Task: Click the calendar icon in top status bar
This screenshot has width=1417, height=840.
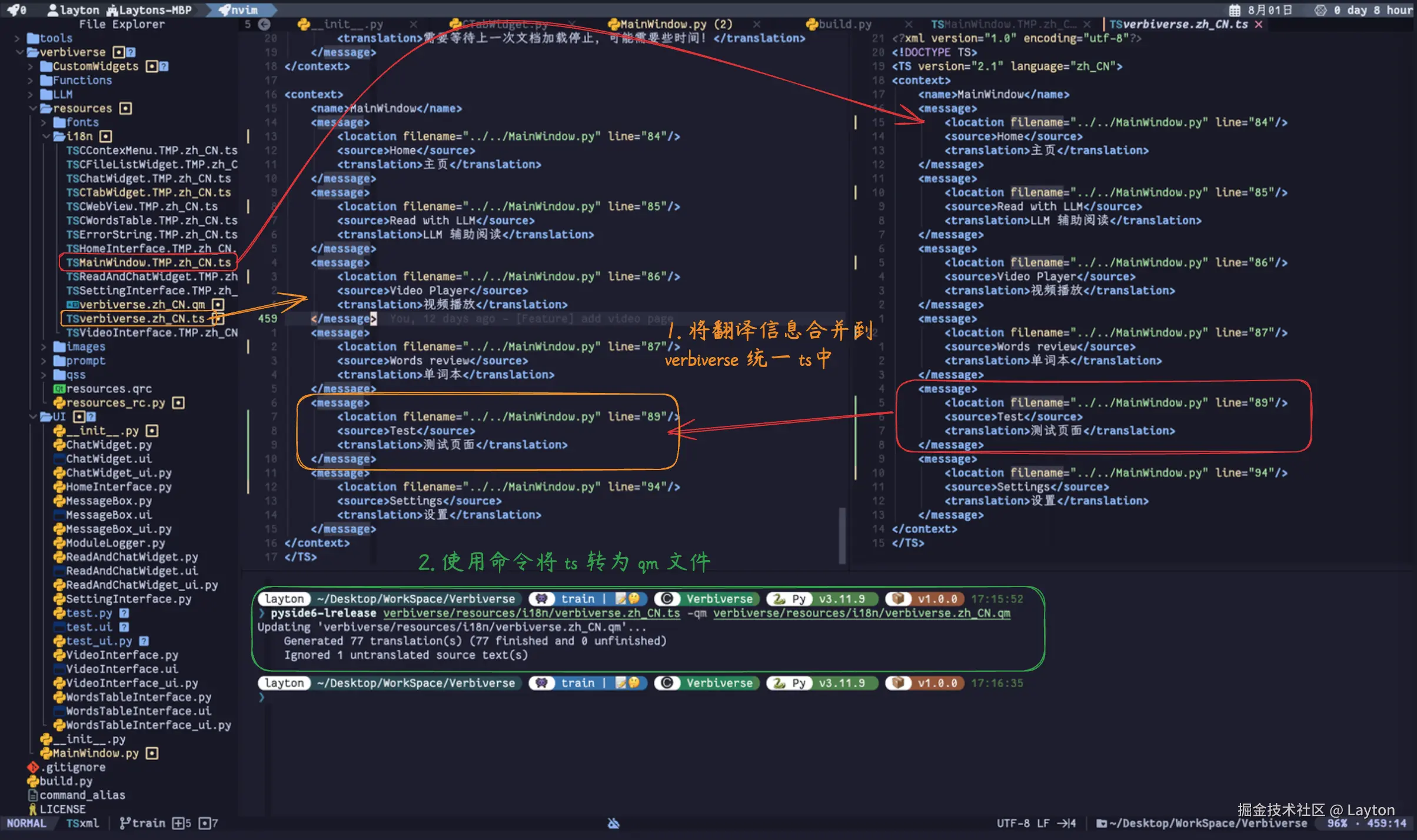Action: (1235, 10)
